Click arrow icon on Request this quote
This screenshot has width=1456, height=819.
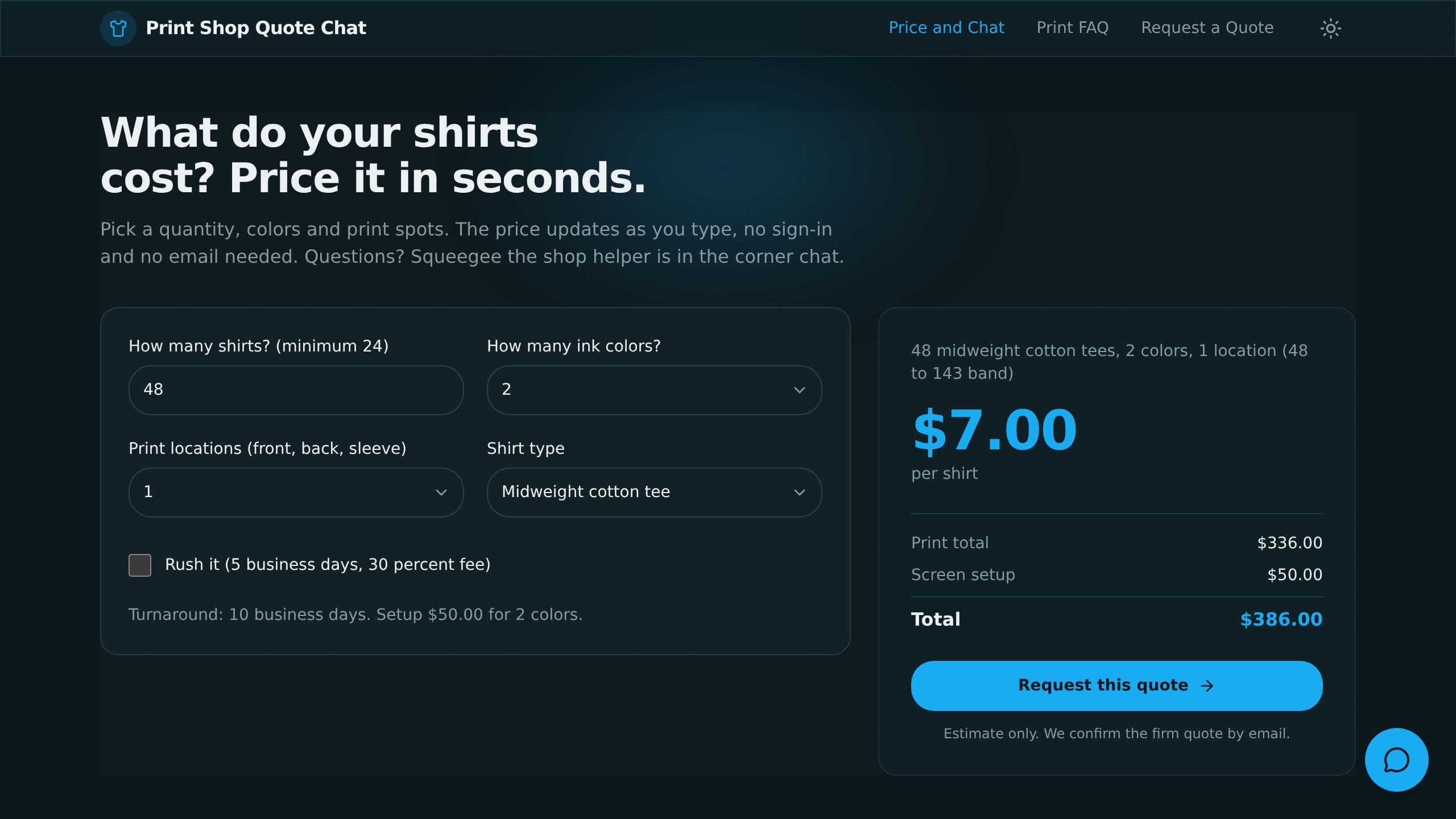click(x=1207, y=686)
